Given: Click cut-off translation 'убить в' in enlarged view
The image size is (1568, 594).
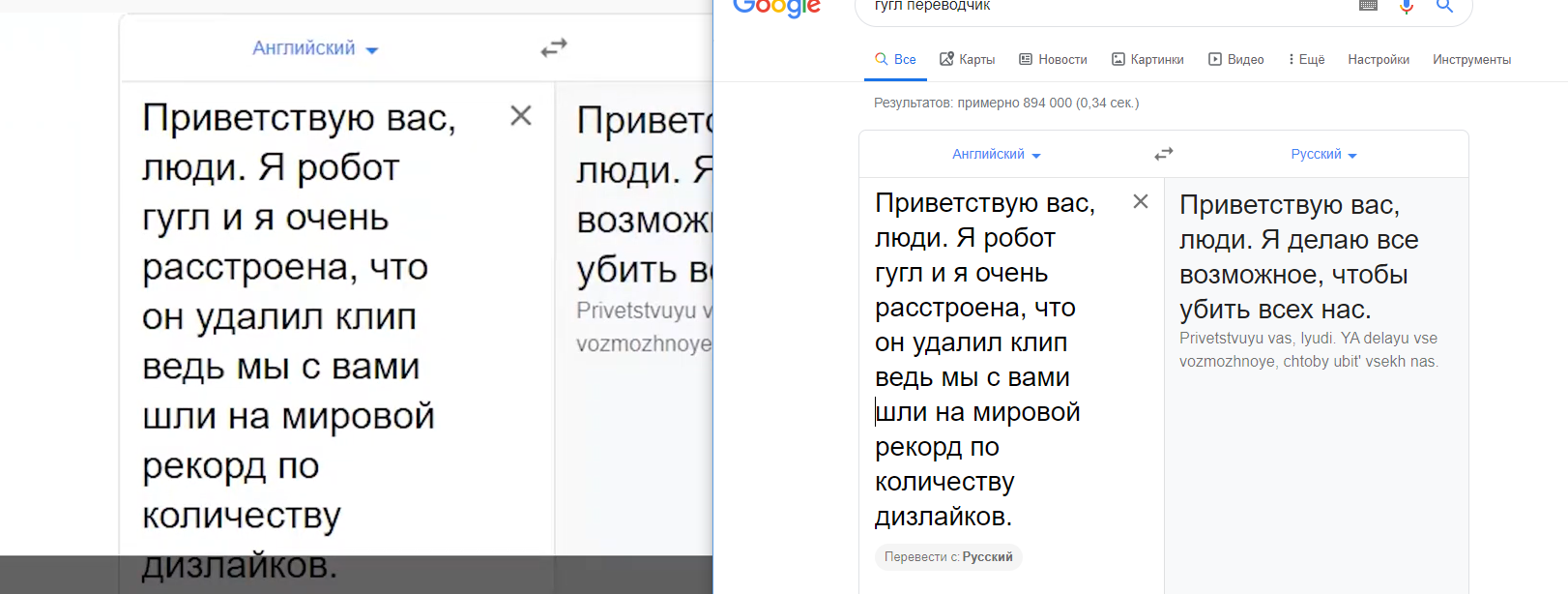Looking at the screenshot, I should click(x=644, y=271).
